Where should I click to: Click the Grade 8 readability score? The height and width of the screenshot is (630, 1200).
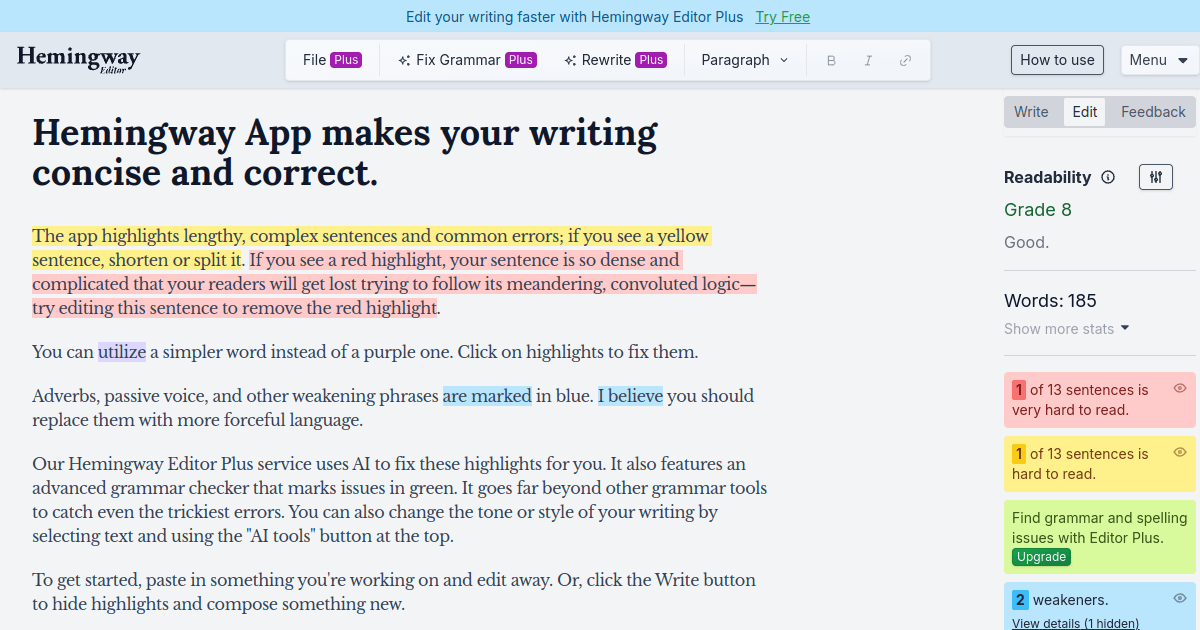click(x=1038, y=210)
